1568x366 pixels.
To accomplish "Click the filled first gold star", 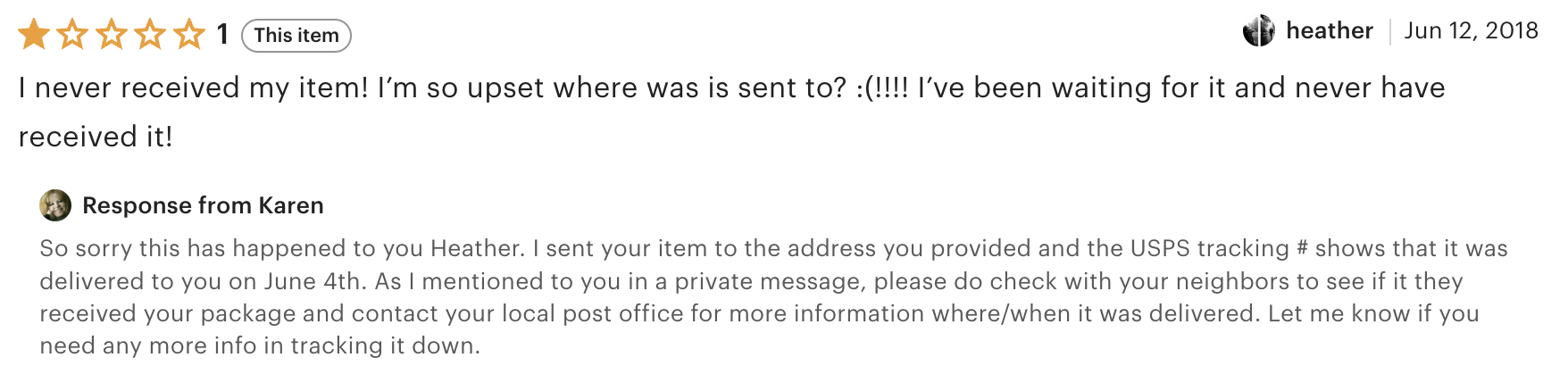I will (x=34, y=35).
